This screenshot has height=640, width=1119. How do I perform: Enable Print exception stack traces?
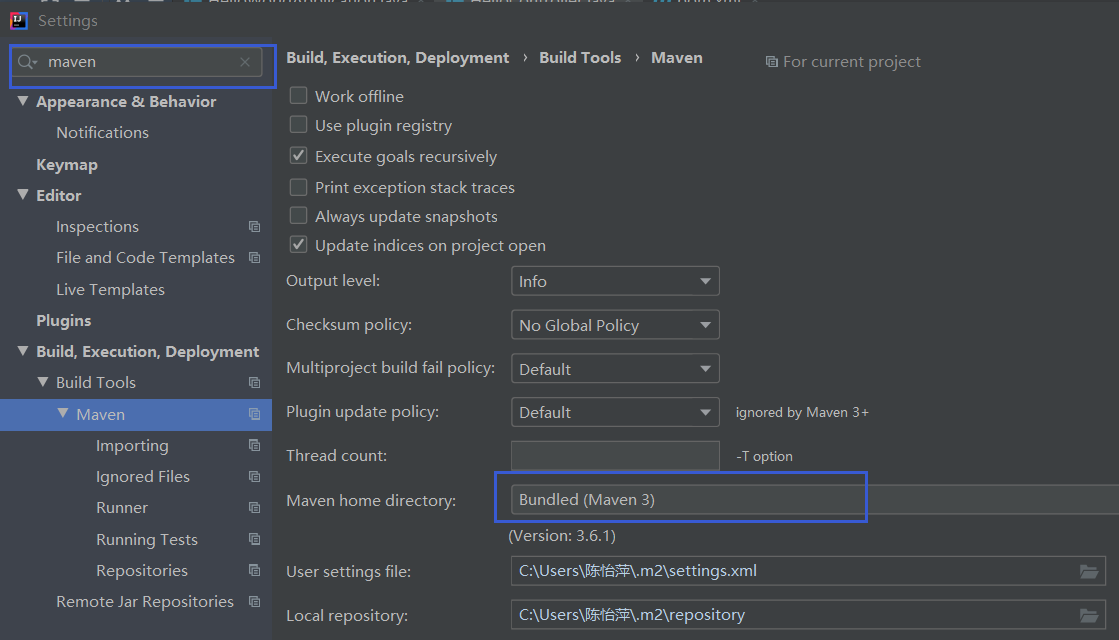pyautogui.click(x=298, y=187)
